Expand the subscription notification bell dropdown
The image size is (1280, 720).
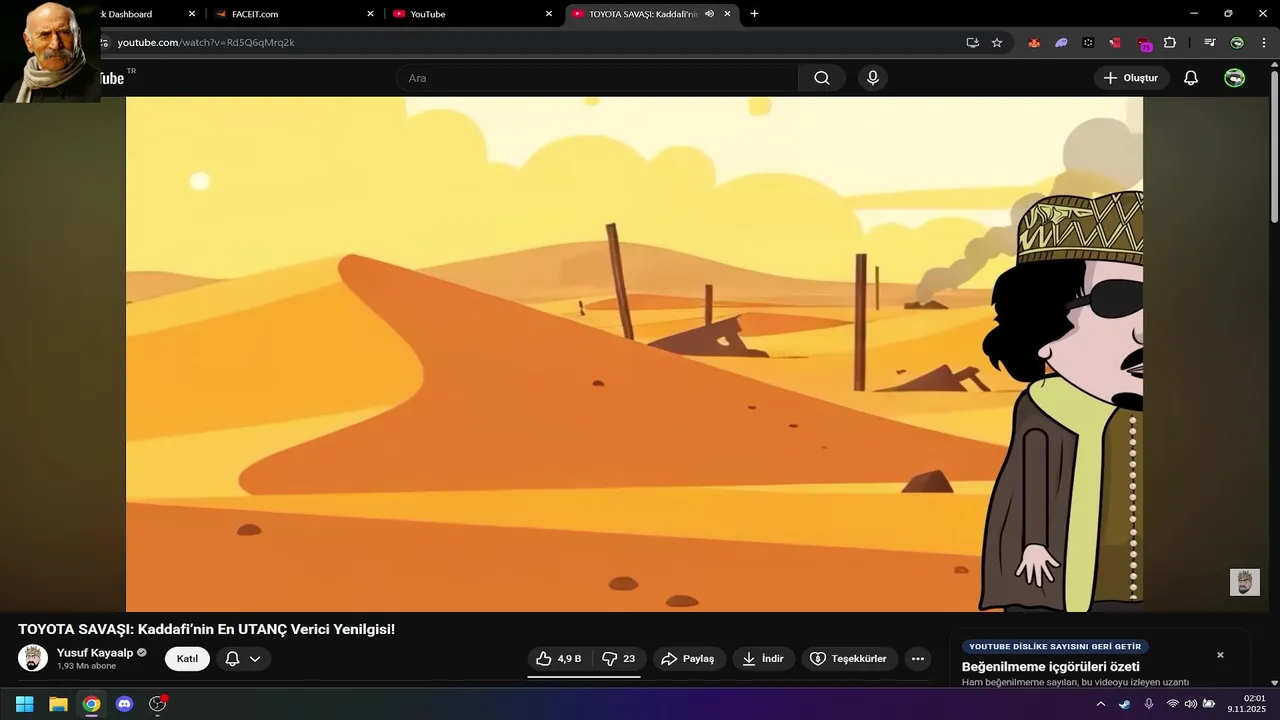(x=244, y=659)
